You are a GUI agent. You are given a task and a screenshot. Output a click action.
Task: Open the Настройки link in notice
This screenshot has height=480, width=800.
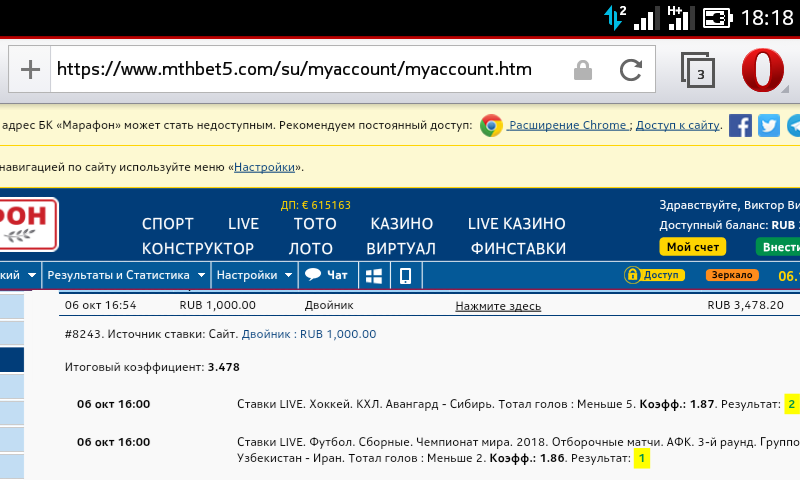264,167
